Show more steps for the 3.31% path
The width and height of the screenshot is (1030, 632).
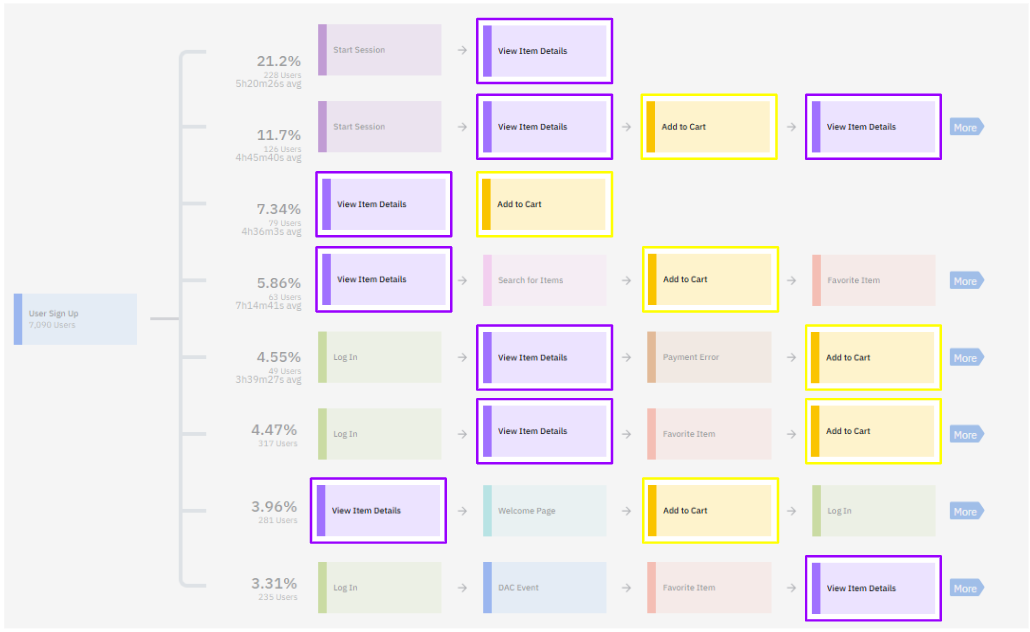[x=966, y=588]
